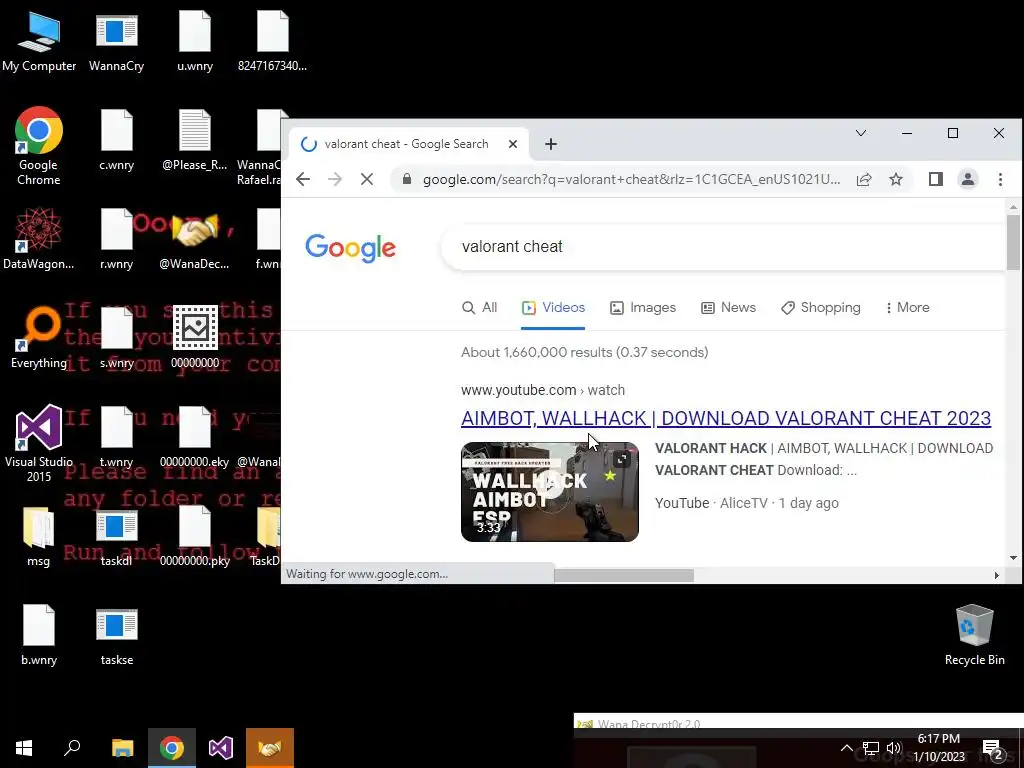1024x768 pixels.
Task: Click the valorant cheat search box
Action: (724, 247)
